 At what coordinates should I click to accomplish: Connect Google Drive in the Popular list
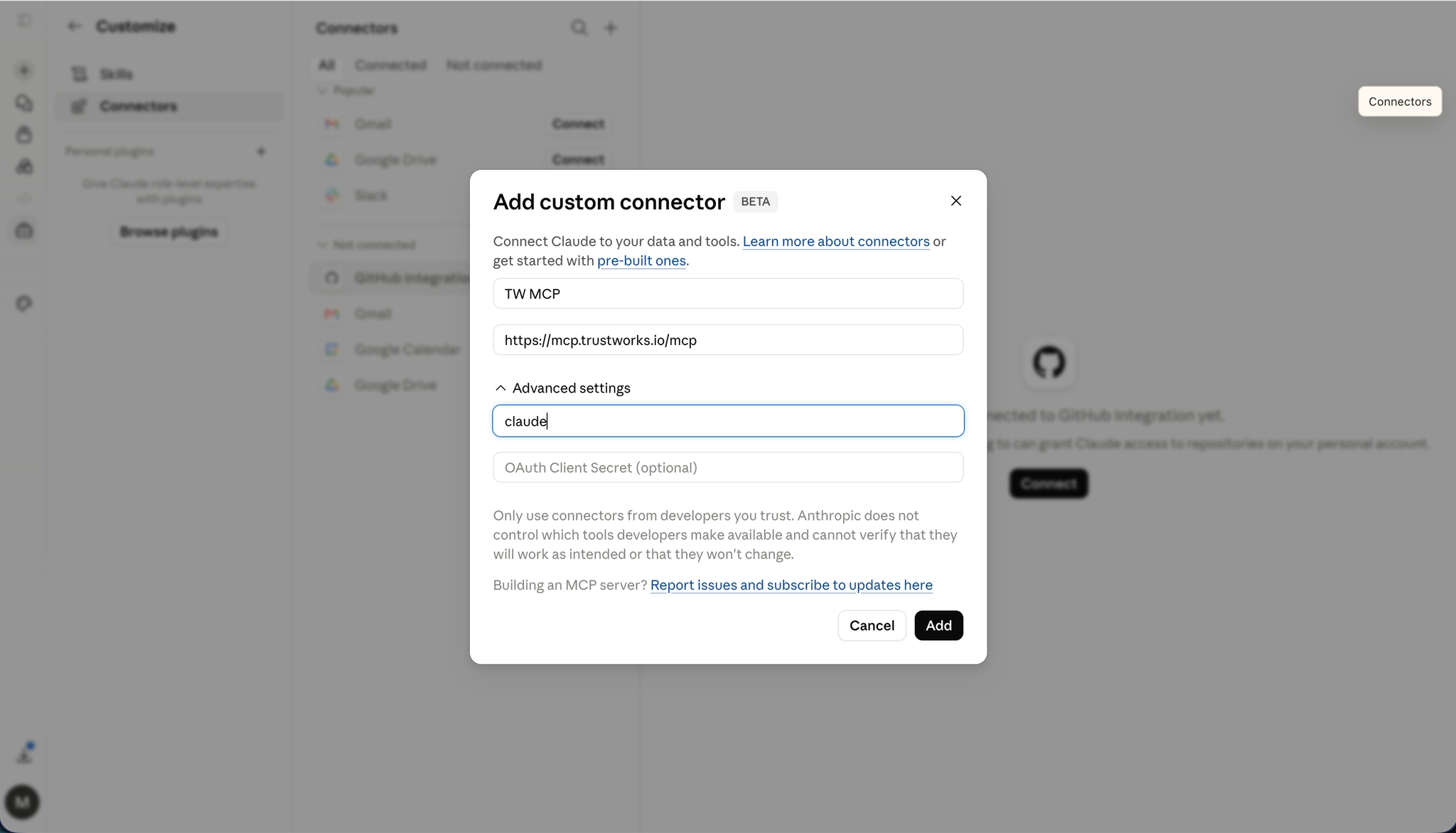click(578, 160)
